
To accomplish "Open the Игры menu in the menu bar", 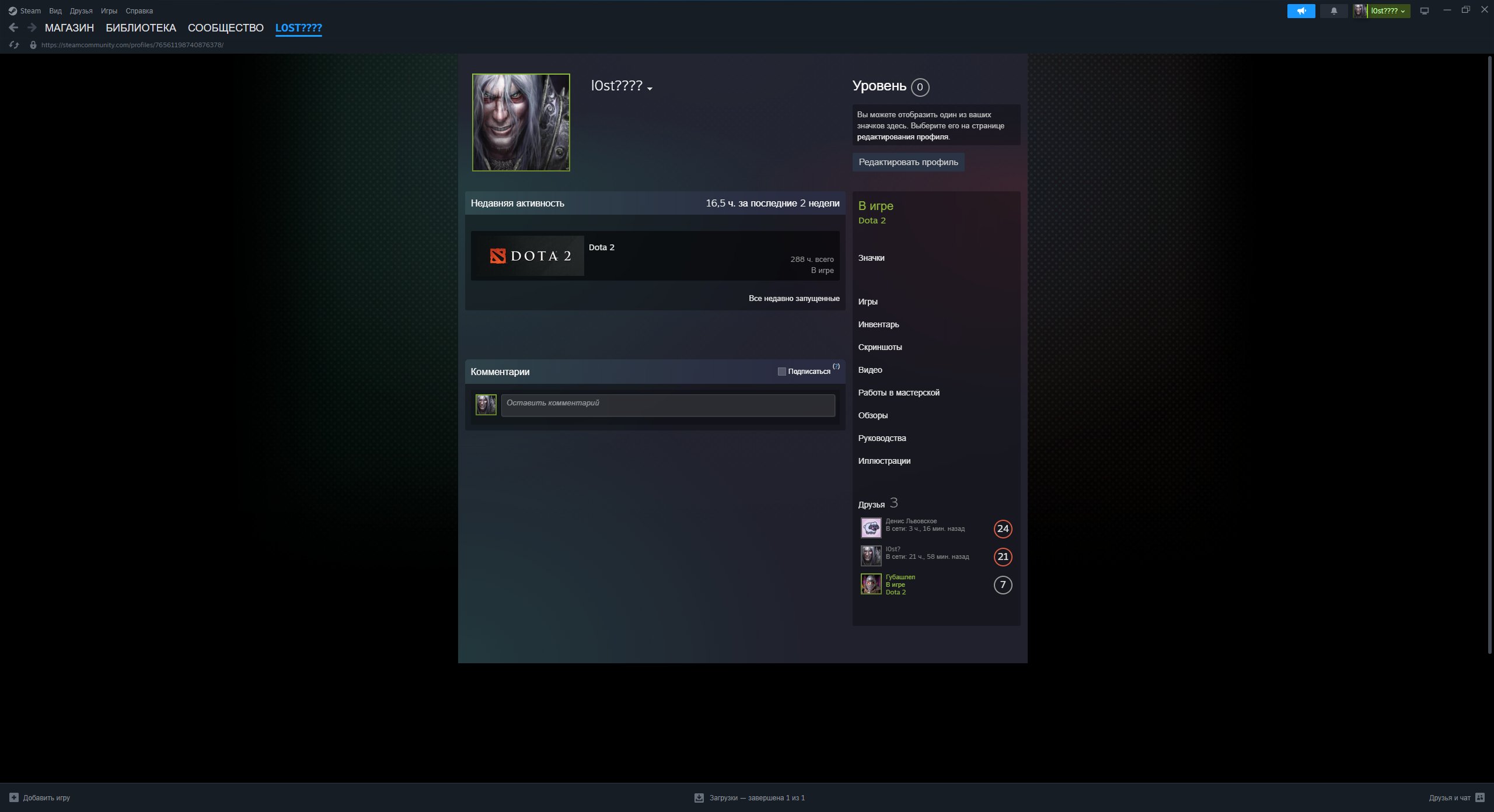I will point(109,11).
